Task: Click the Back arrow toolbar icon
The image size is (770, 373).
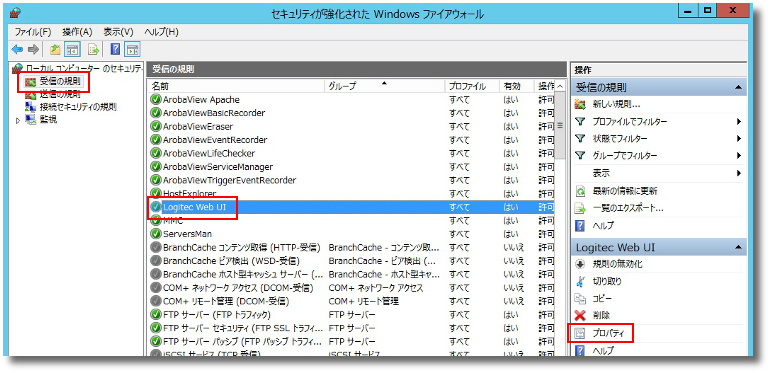Action: (x=18, y=50)
